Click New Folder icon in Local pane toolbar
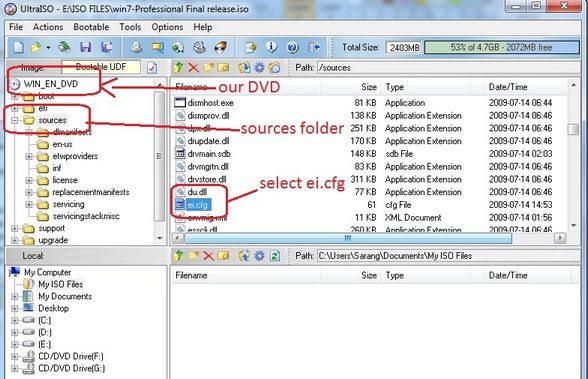Image resolution: width=588 pixels, height=379 pixels. (x=194, y=256)
